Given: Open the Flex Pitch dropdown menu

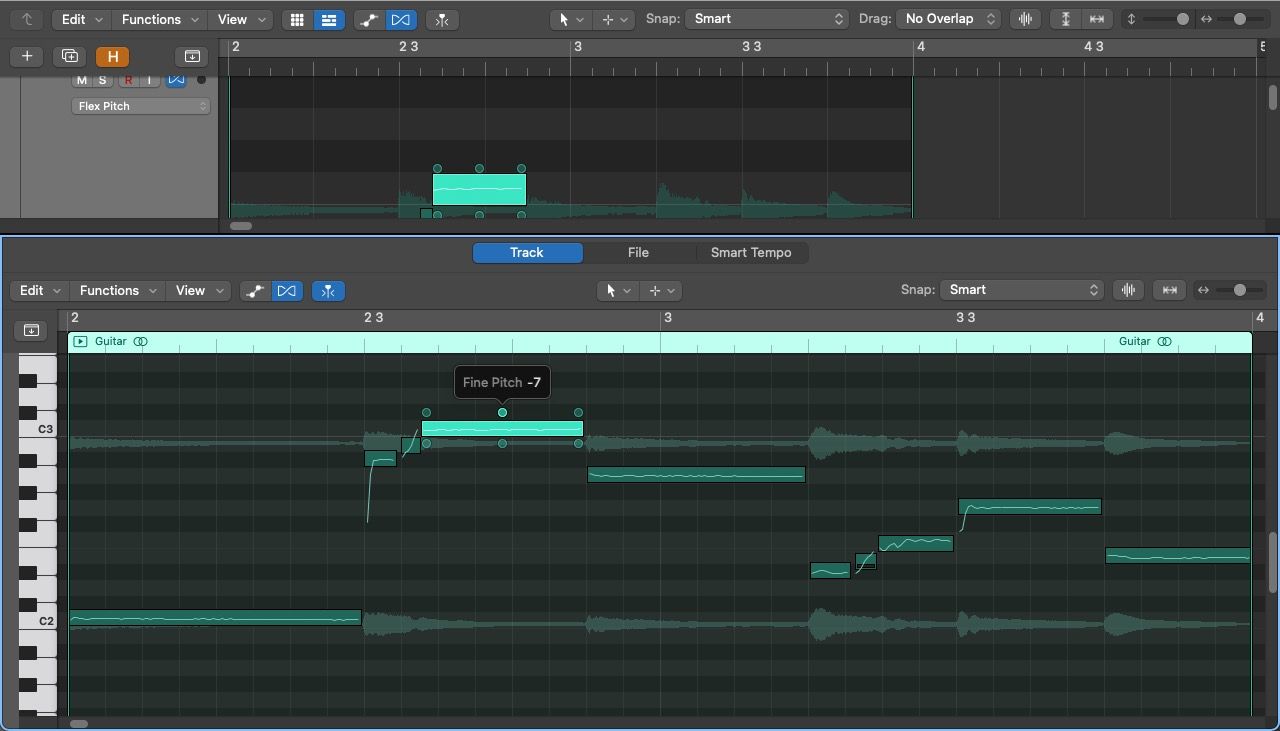Looking at the screenshot, I should coord(140,105).
